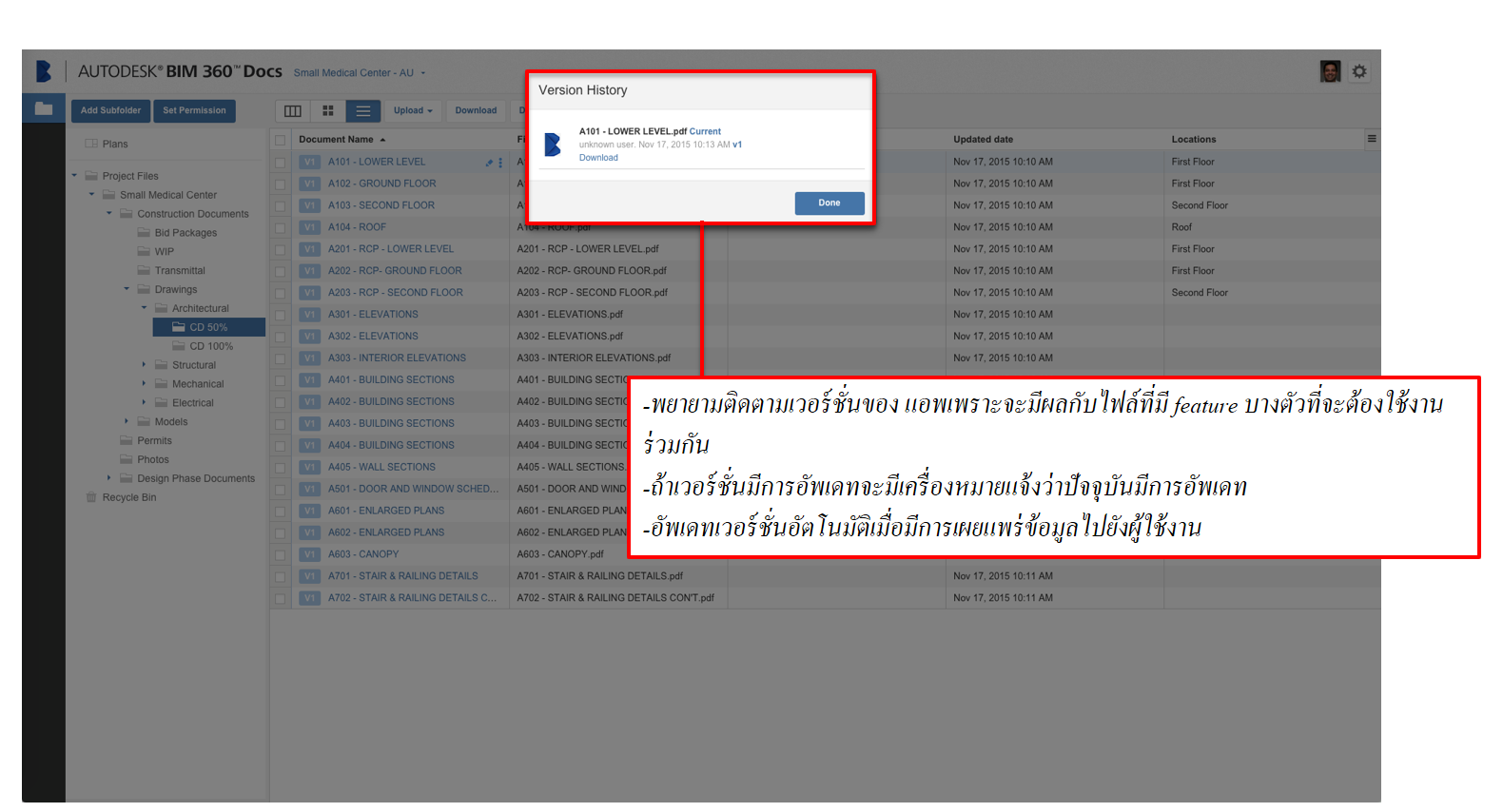This screenshot has height=812, width=1503.
Task: Click the Transmittal folder icon
Action: point(144,270)
